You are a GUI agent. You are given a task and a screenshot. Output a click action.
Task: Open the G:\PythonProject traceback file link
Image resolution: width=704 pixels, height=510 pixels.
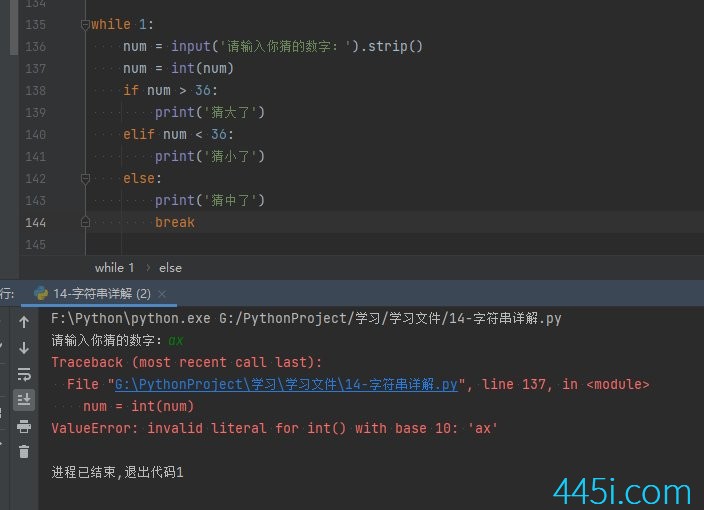[x=286, y=384]
